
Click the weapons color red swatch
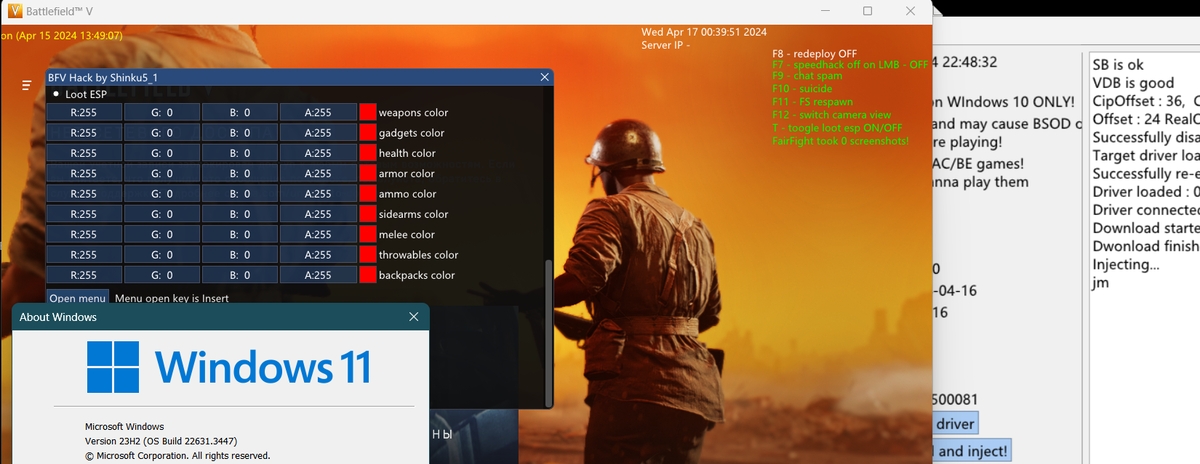367,113
